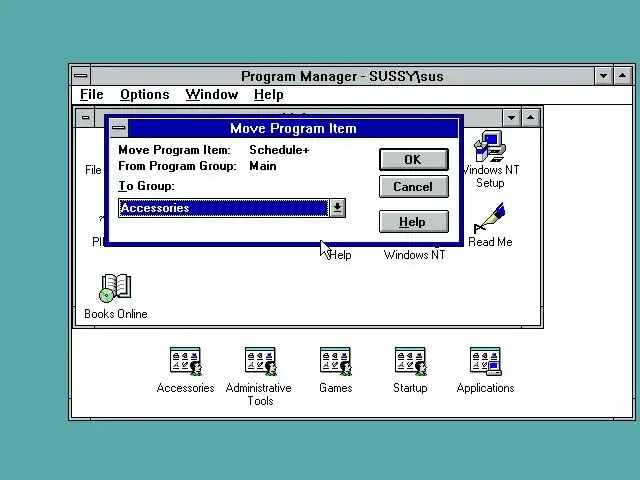Minimize the Program Manager window

tap(603, 76)
